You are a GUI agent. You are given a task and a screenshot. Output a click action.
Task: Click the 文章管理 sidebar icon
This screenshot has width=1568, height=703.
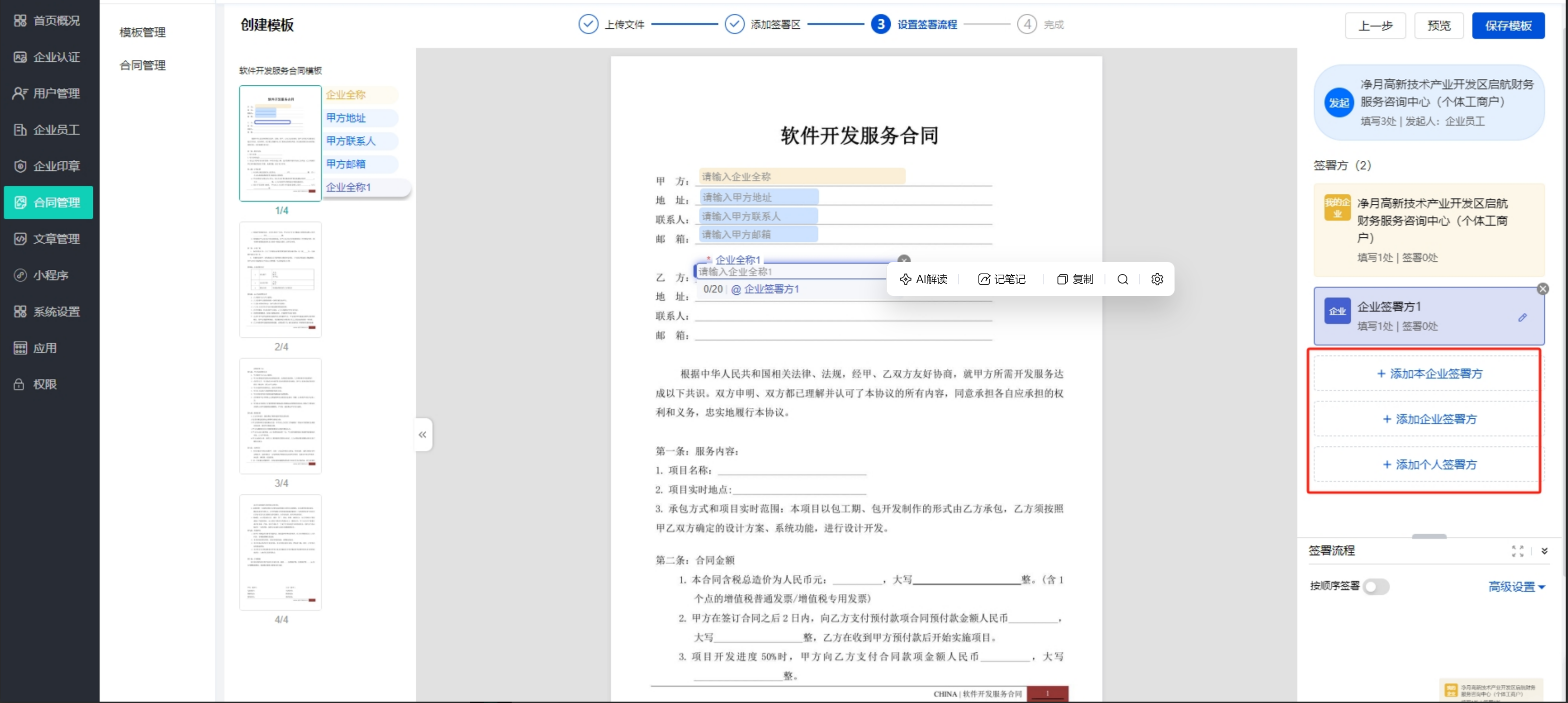pyautogui.click(x=20, y=239)
